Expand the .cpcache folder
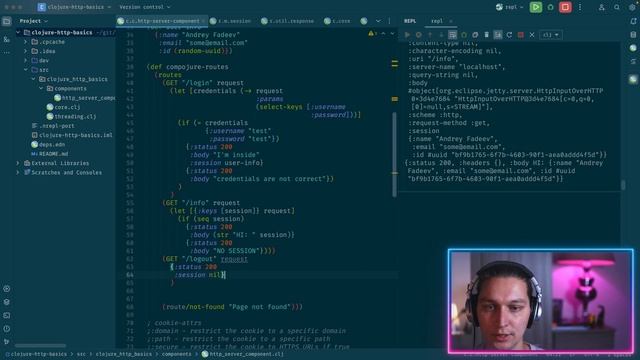 (x=26, y=42)
